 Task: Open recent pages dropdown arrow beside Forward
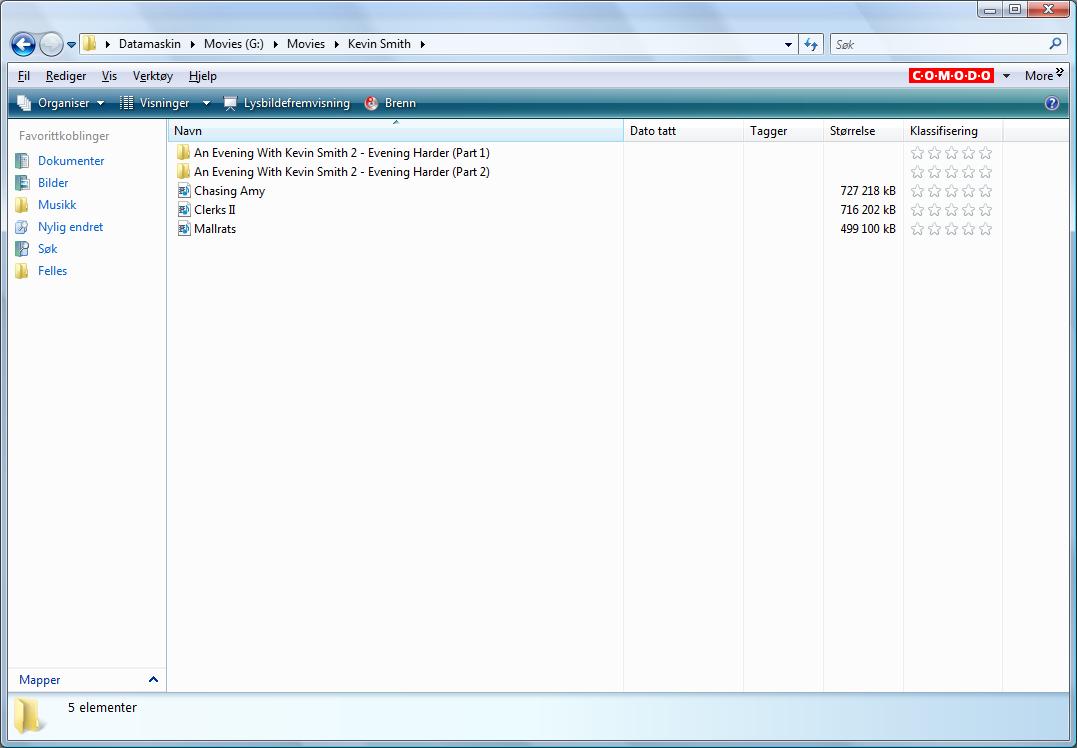tap(71, 45)
